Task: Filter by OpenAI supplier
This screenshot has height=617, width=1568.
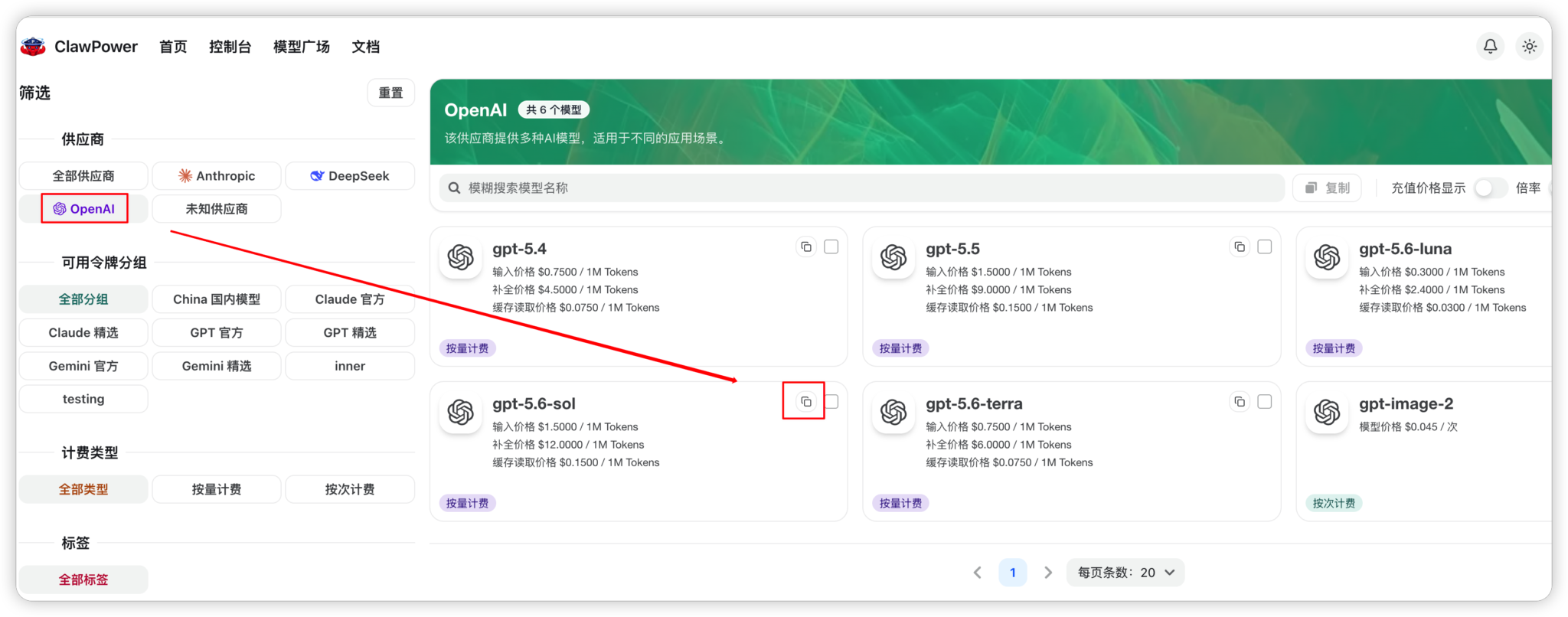Action: [x=84, y=209]
